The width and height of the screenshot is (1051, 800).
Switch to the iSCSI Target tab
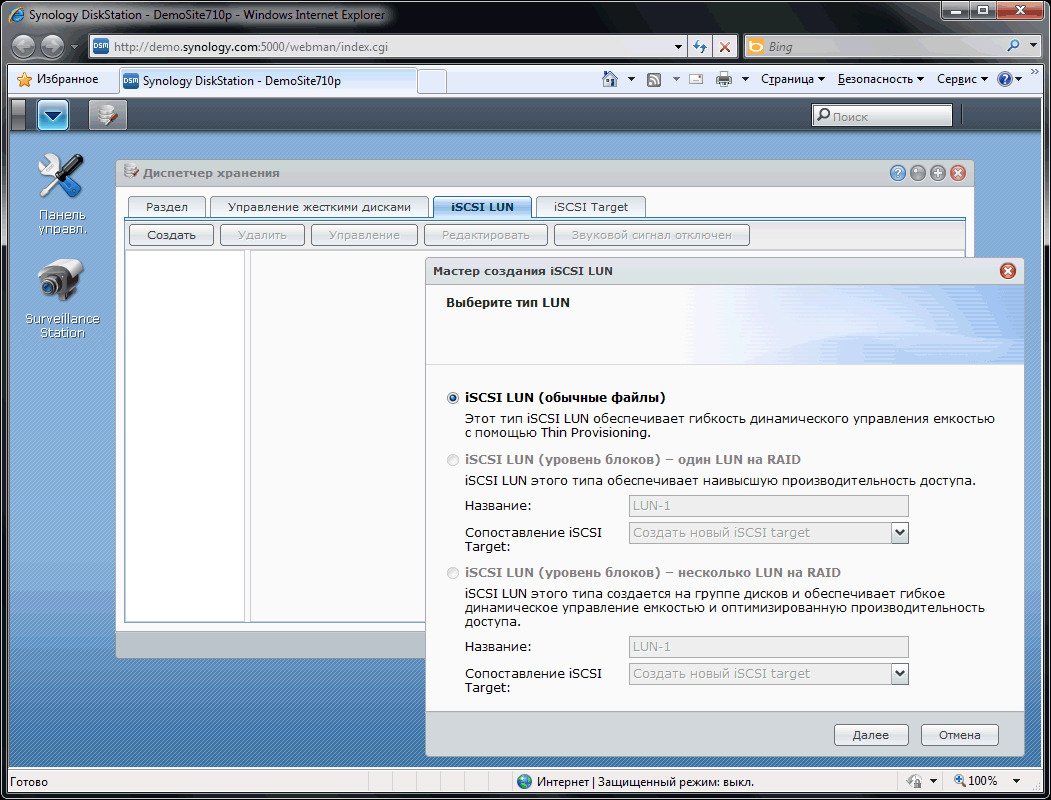(x=590, y=207)
